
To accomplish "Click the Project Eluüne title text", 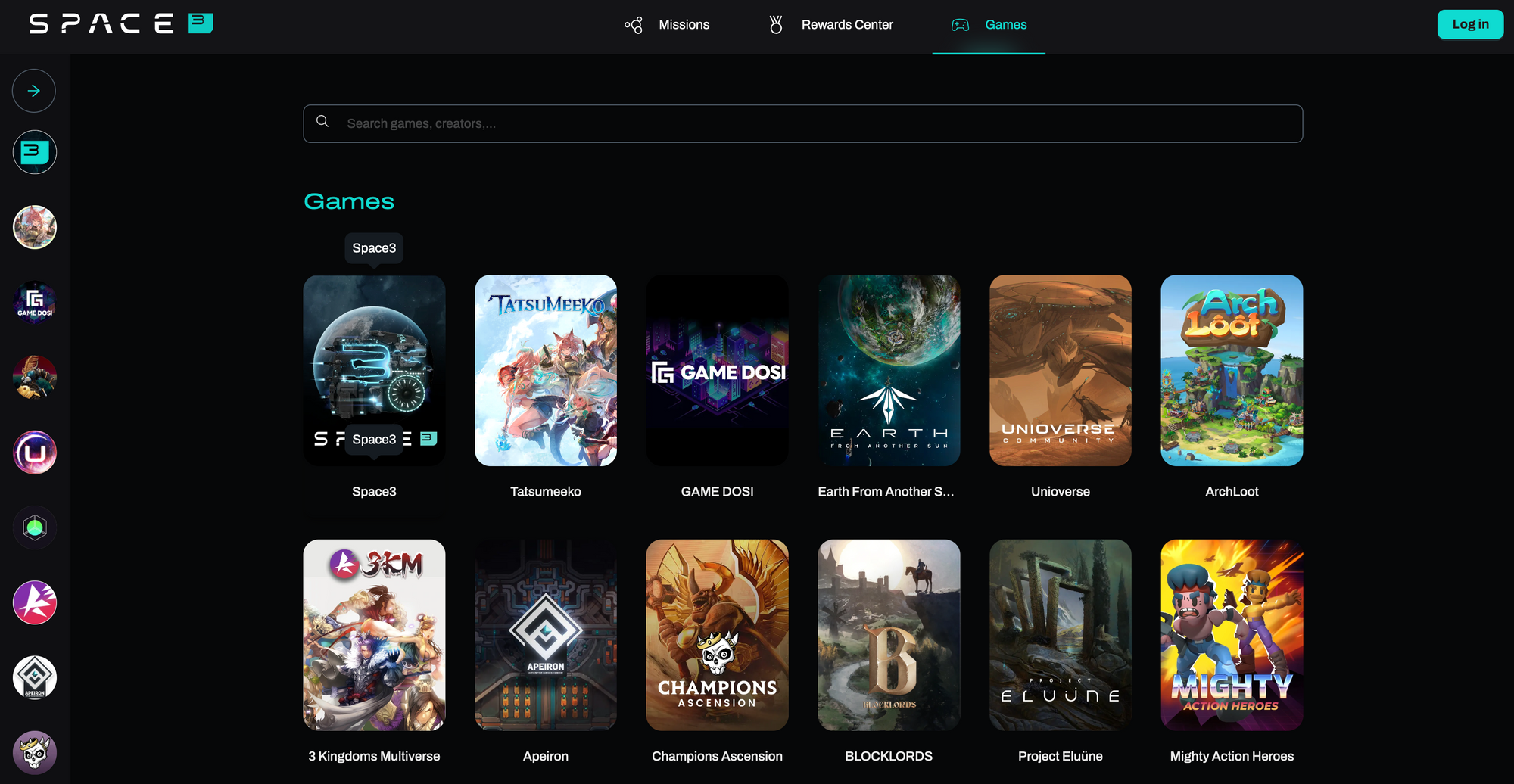I will [1061, 756].
